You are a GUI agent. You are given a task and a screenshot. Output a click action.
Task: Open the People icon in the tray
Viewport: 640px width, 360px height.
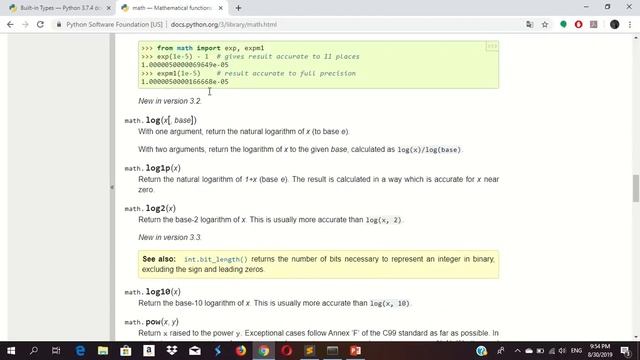[x=500, y=351]
